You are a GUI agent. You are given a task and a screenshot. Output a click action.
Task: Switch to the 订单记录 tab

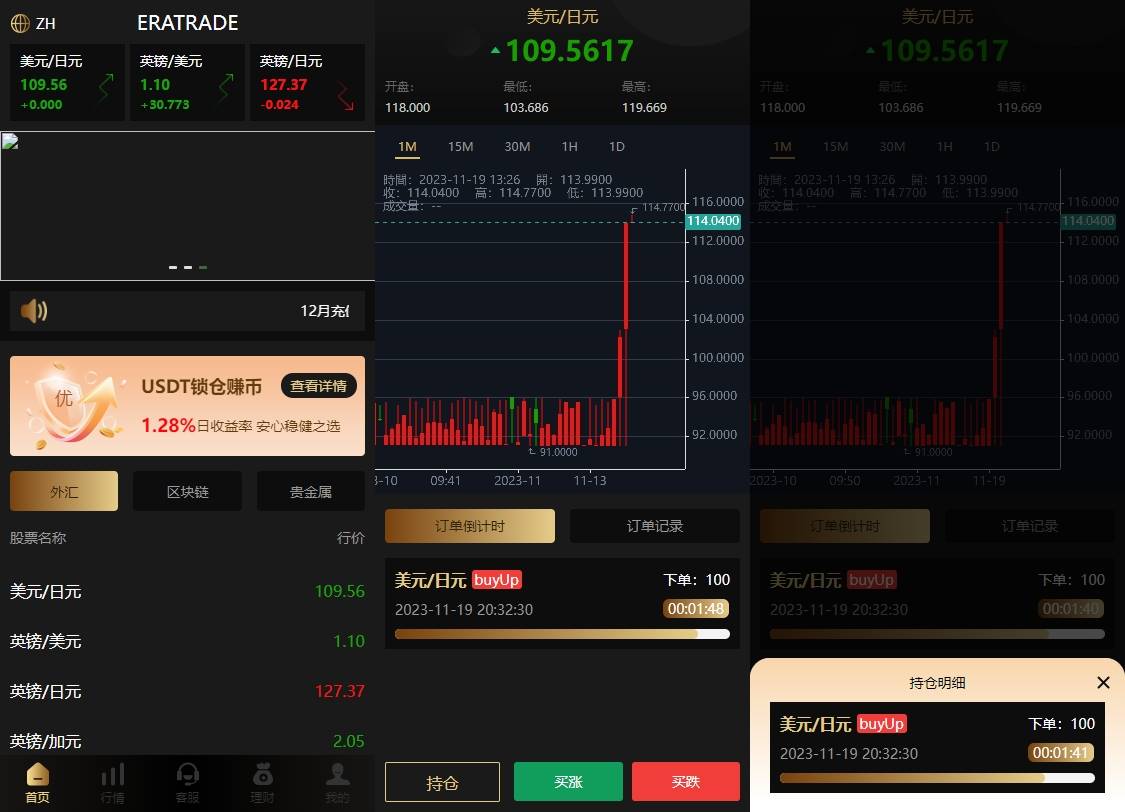click(x=655, y=525)
